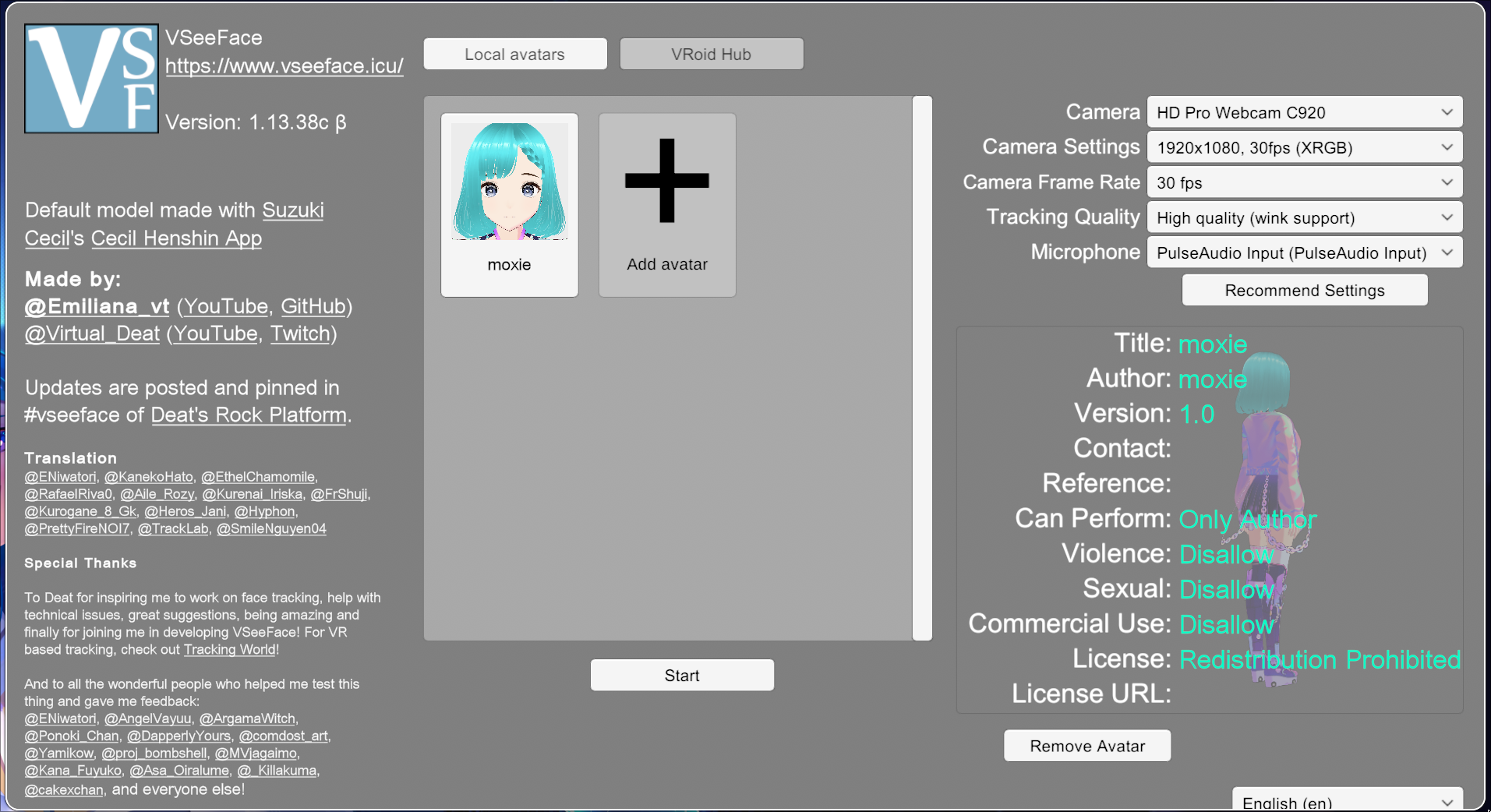Viewport: 1491px width, 812px height.
Task: Click @_Killakuma tester link
Action: [277, 770]
